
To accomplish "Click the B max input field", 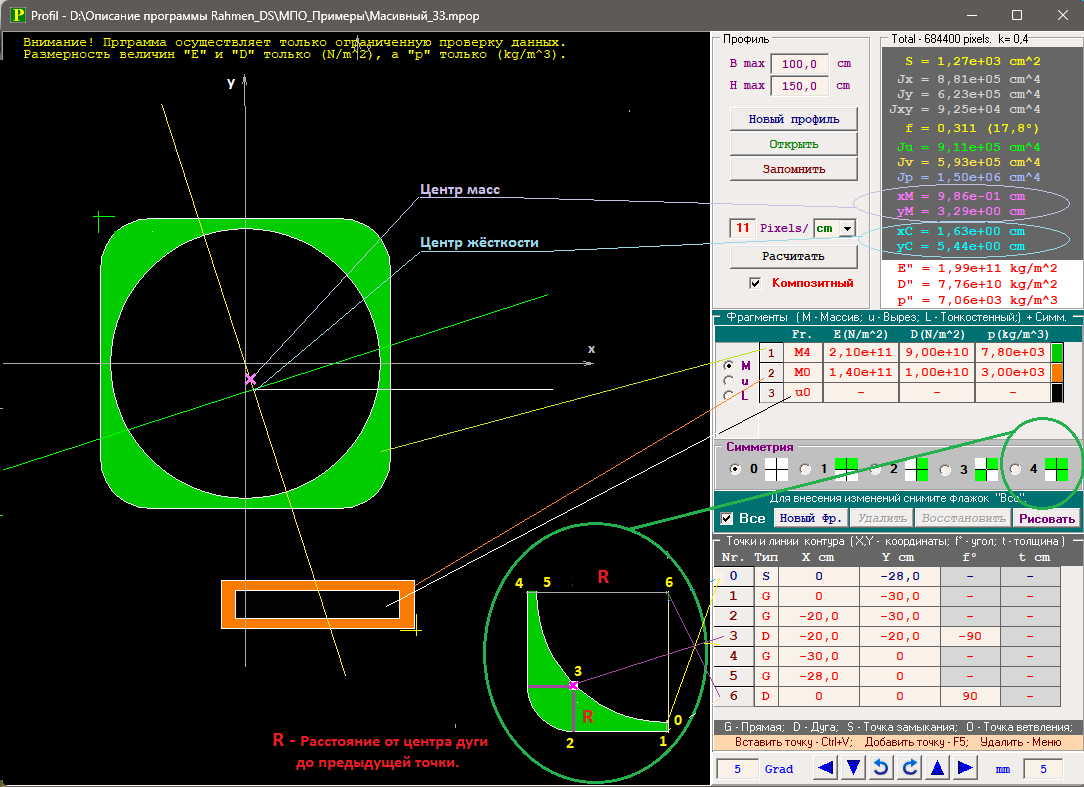I will pyautogui.click(x=800, y=64).
